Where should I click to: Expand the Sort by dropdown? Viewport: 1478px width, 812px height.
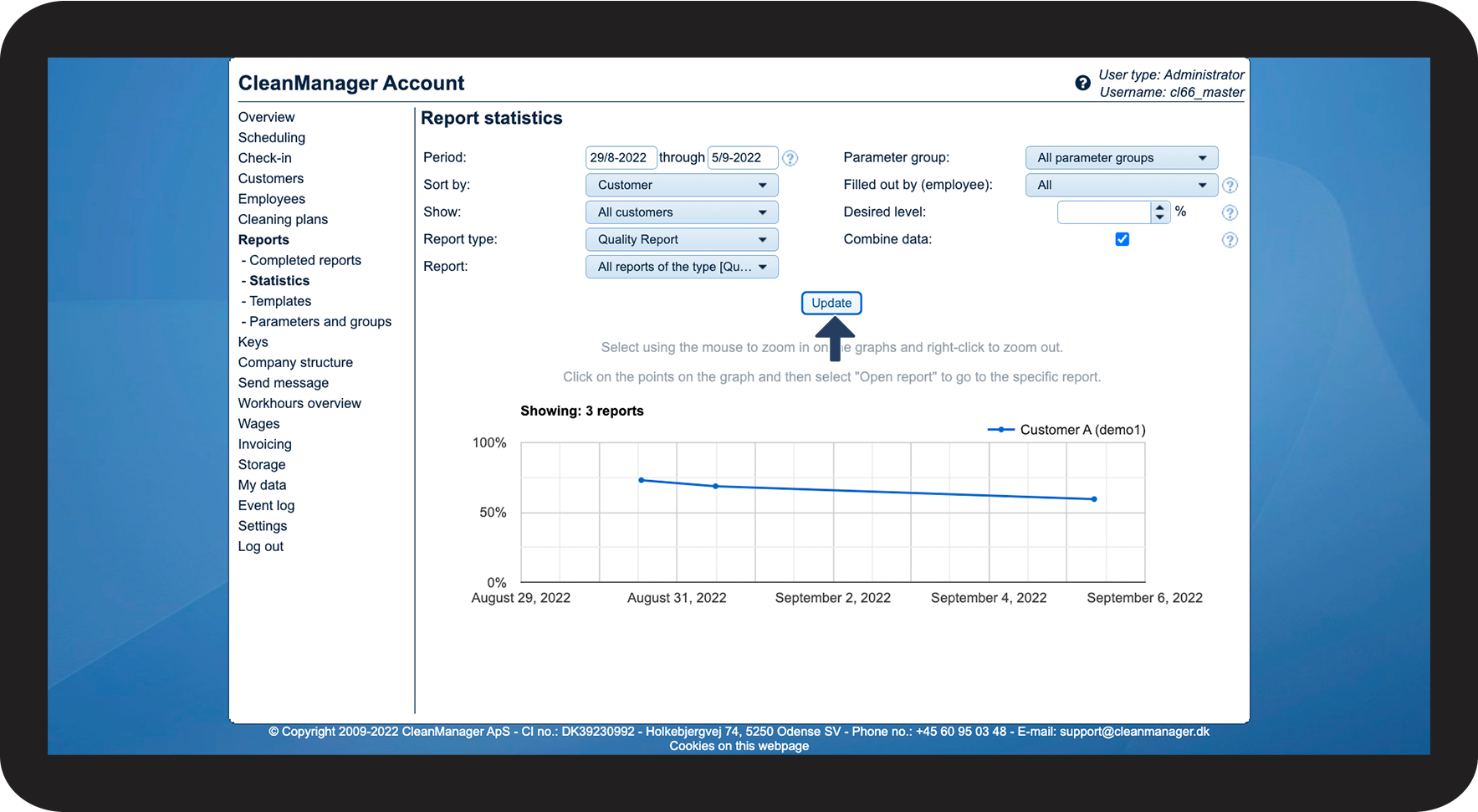pos(682,185)
